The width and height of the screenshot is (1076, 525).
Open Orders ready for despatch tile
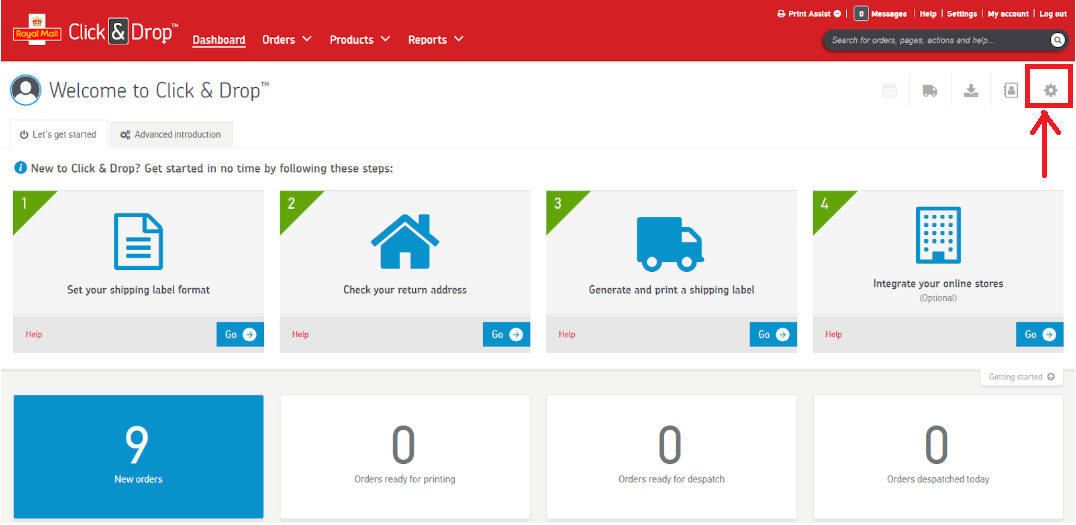[x=671, y=456]
